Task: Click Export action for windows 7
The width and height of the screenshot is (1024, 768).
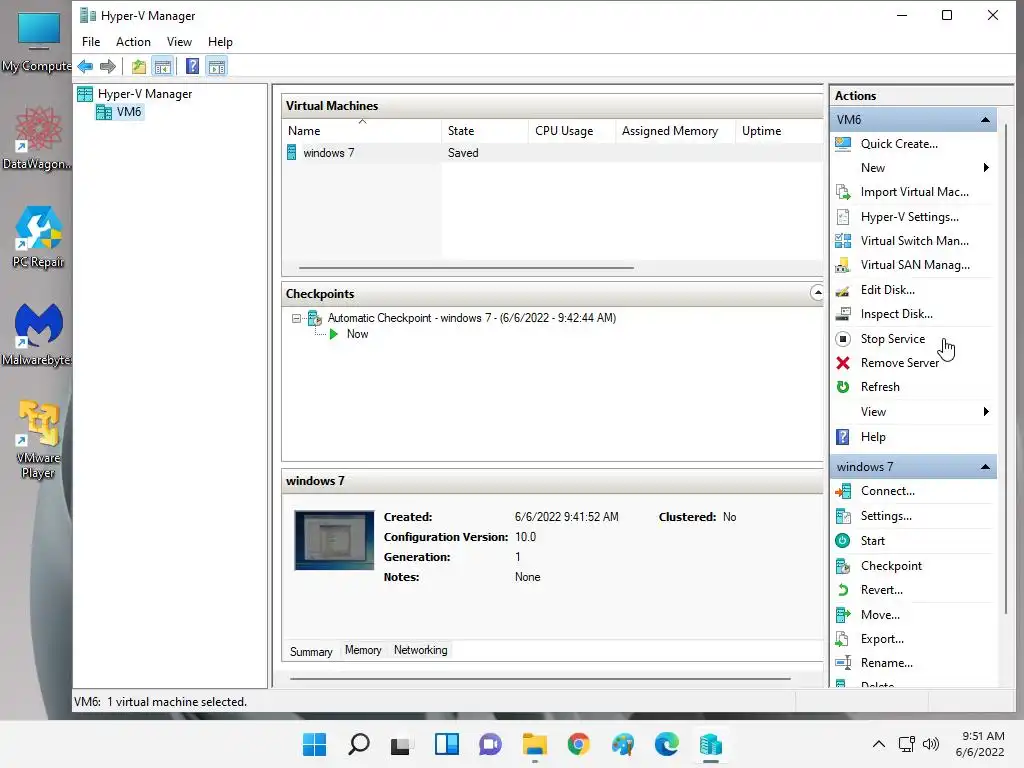Action: (x=882, y=639)
